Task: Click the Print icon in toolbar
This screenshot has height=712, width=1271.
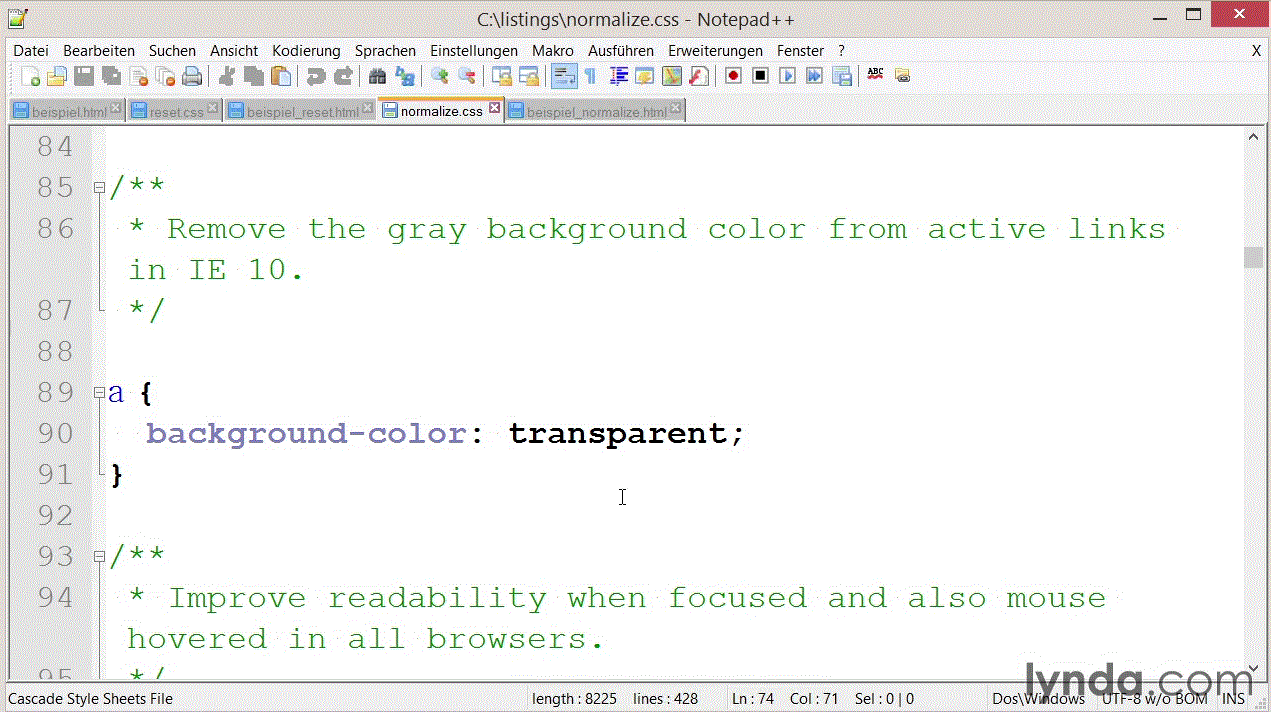Action: (192, 76)
